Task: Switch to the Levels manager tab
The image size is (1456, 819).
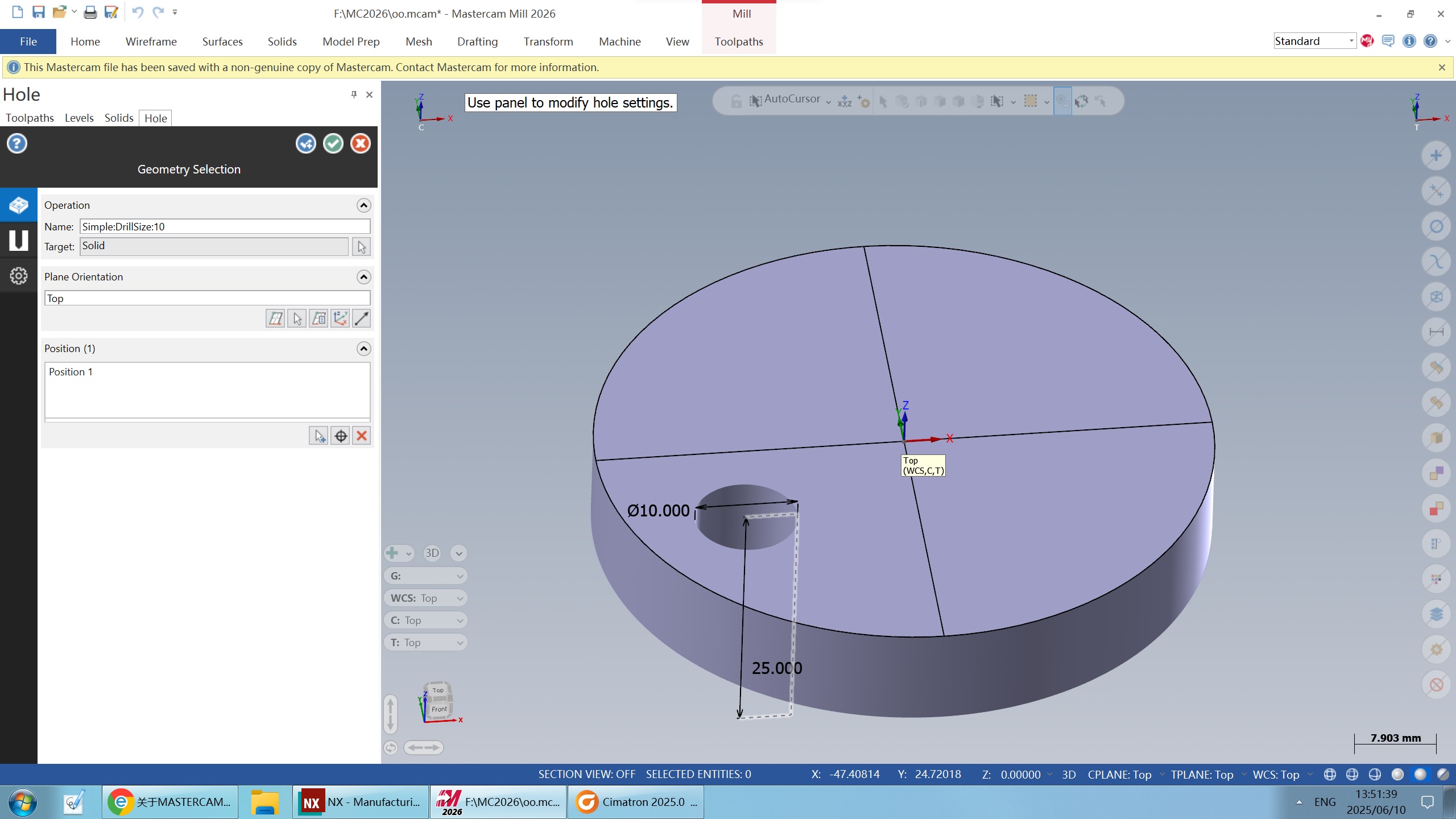Action: coord(79,118)
